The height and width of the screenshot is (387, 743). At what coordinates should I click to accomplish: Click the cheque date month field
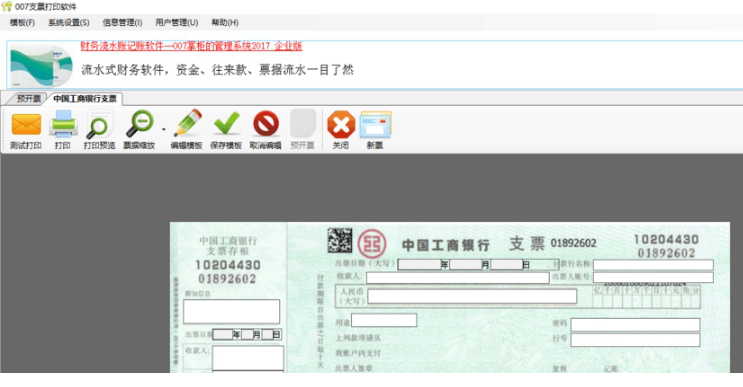click(465, 264)
